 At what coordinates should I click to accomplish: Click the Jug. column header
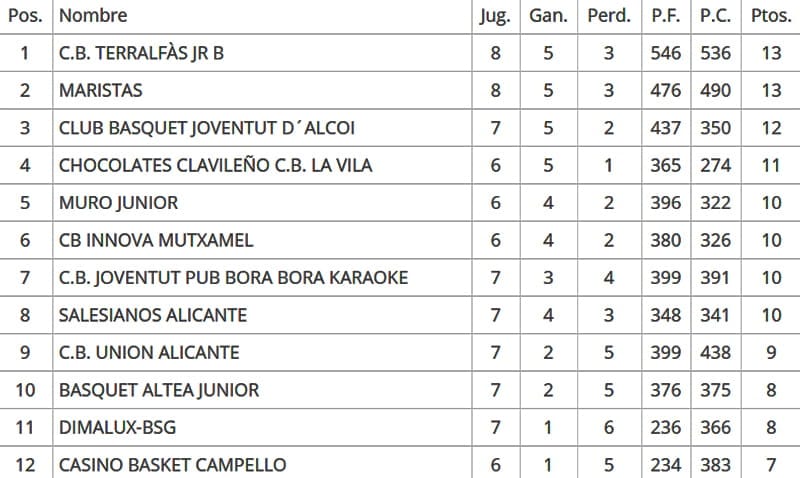(x=495, y=16)
